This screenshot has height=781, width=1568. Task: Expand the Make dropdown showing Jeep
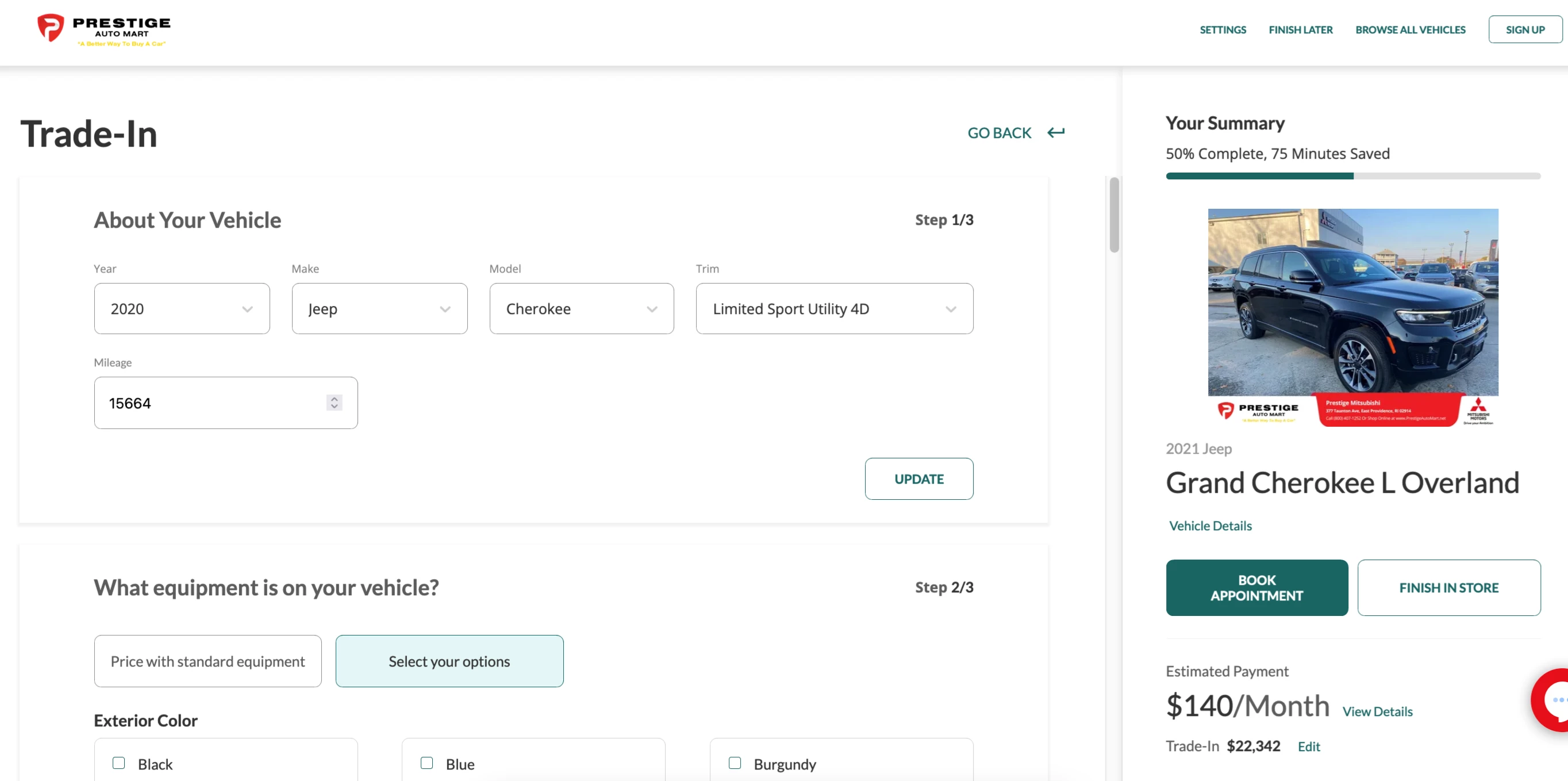coord(379,309)
